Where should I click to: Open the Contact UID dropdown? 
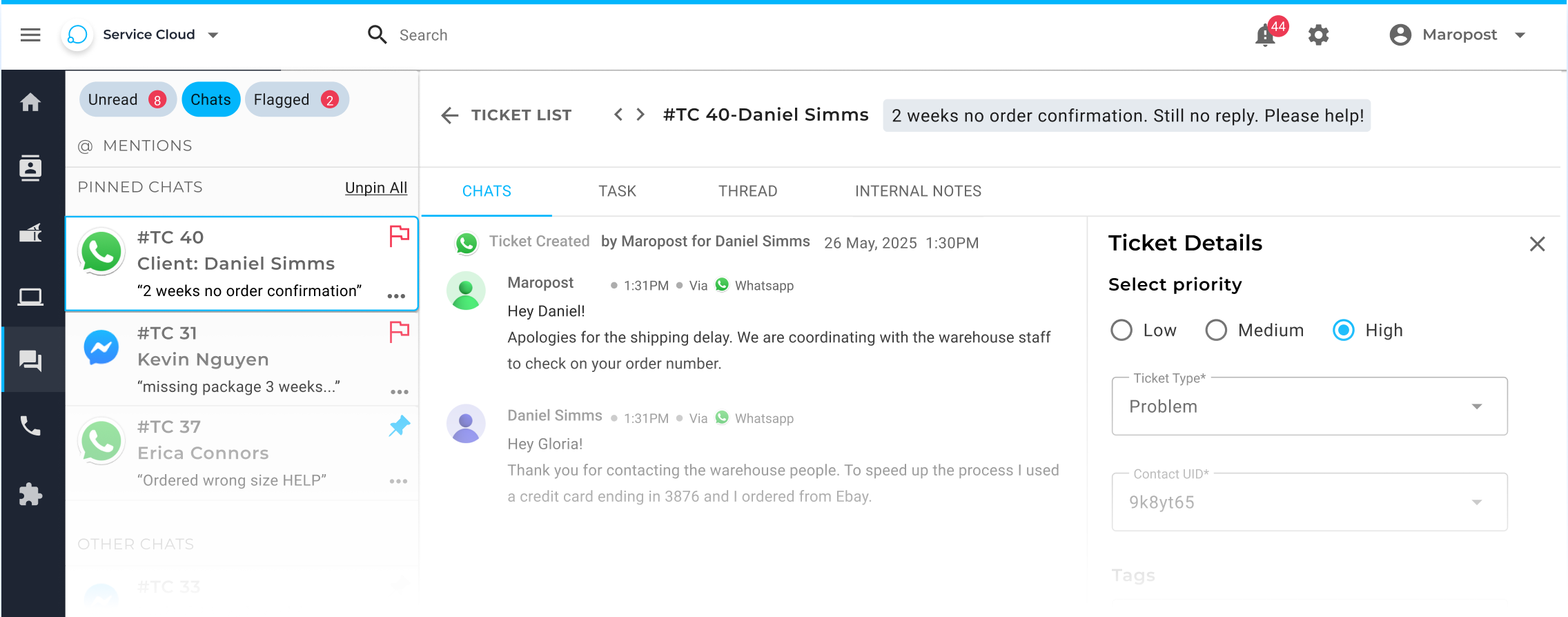1309,502
